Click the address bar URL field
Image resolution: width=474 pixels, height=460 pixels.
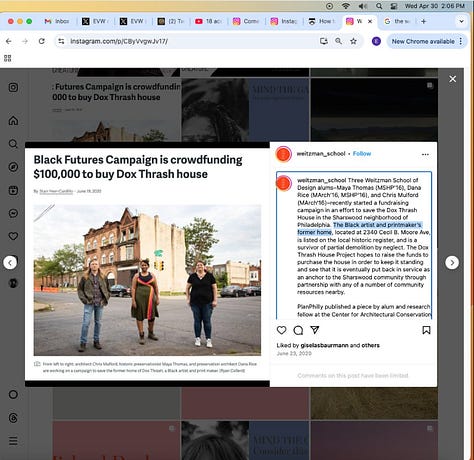tap(190, 41)
